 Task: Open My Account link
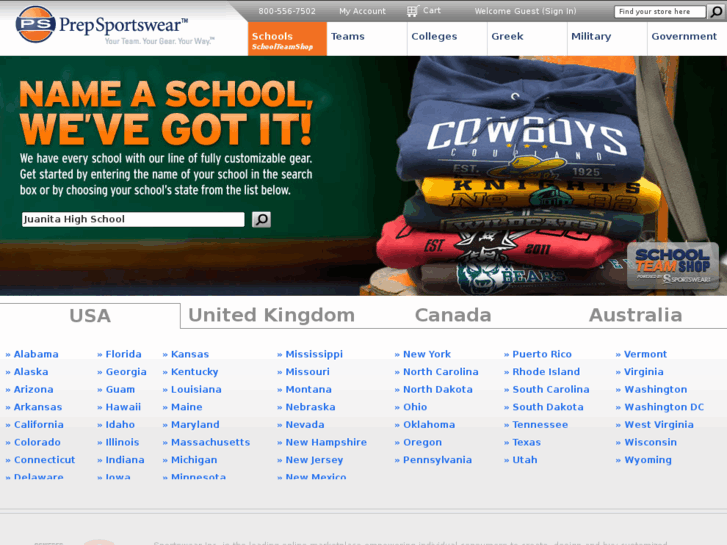pos(362,11)
